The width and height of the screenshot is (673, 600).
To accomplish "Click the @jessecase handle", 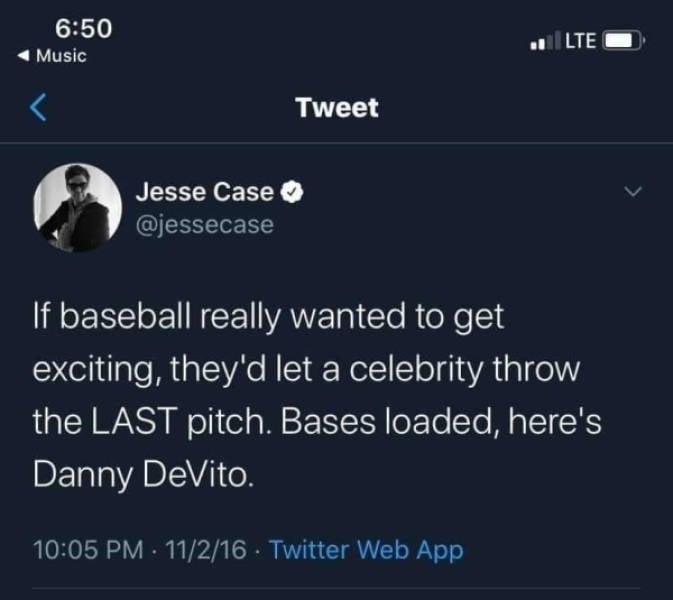I will (x=204, y=224).
